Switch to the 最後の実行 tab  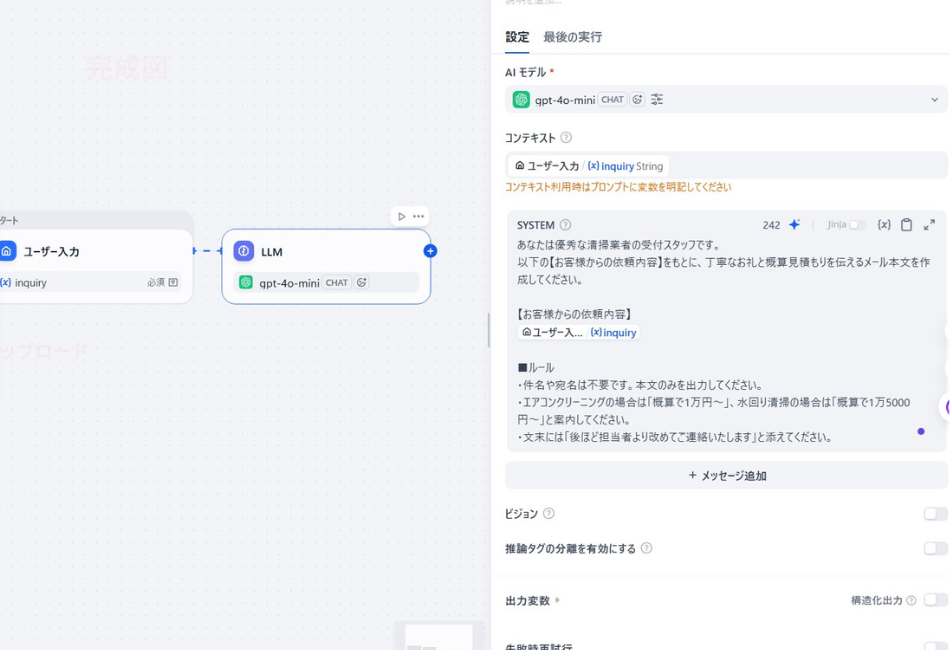572,37
